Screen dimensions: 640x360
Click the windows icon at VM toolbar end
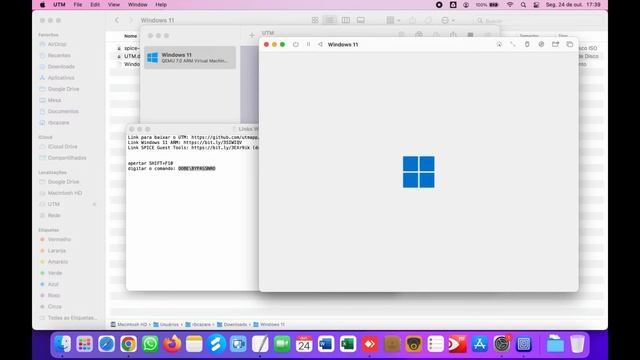click(569, 44)
